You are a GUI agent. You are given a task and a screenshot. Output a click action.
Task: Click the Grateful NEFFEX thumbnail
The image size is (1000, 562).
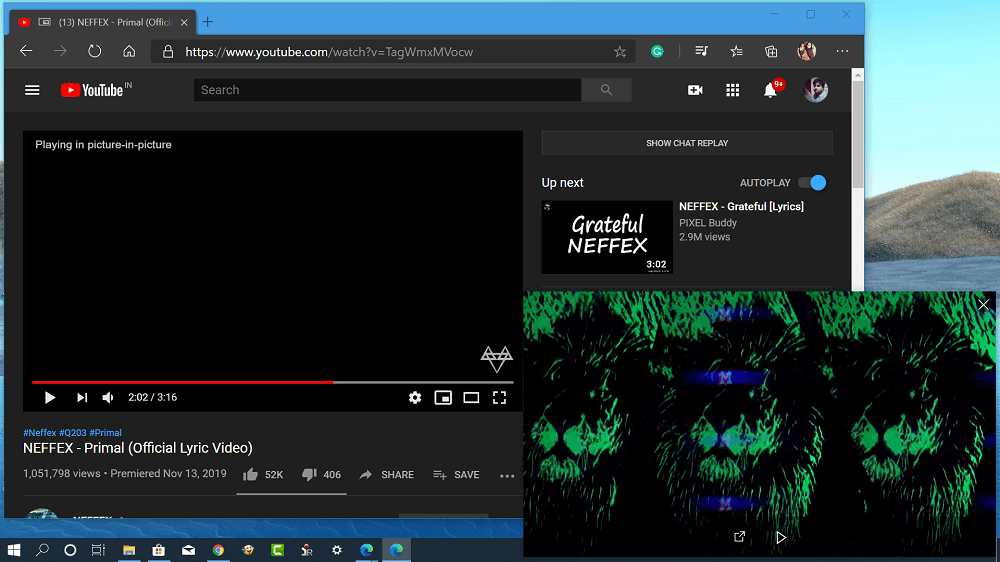tap(607, 237)
